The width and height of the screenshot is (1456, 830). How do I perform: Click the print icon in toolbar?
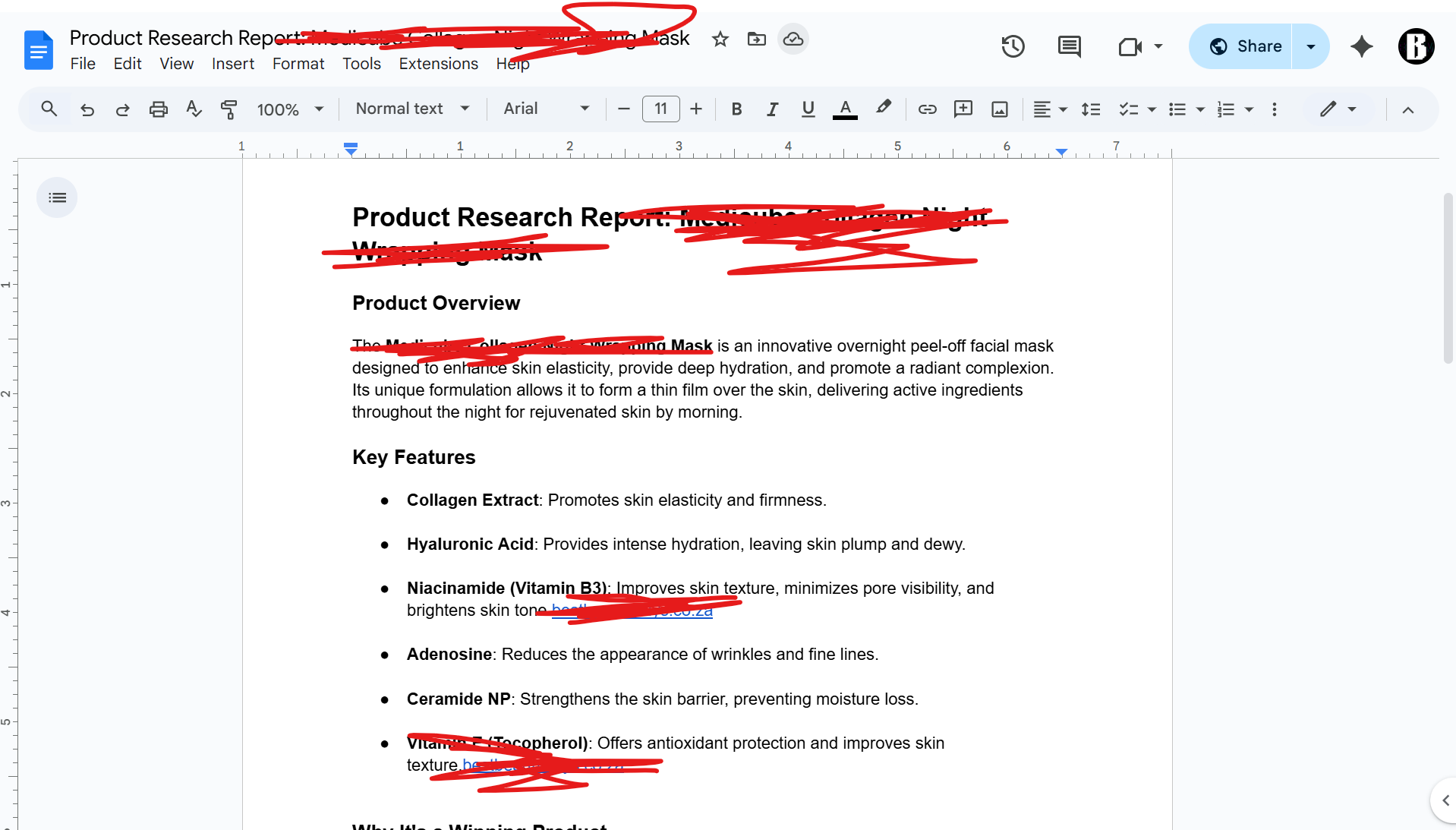158,109
